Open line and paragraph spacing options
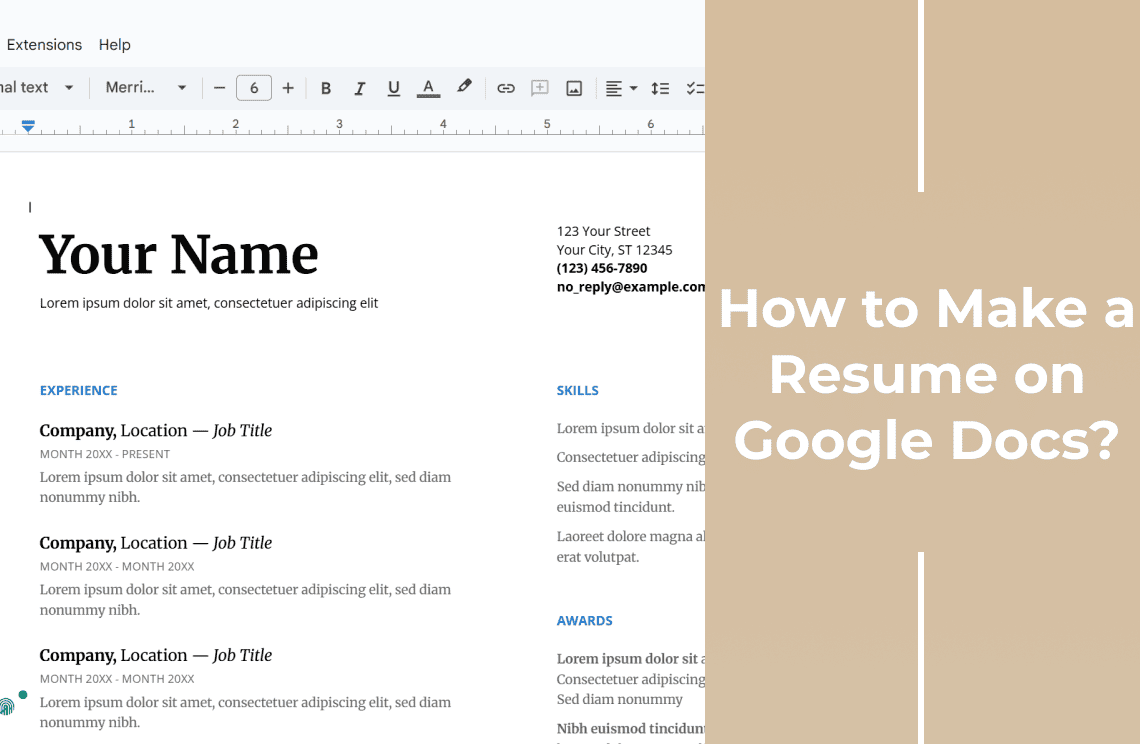The height and width of the screenshot is (744, 1140). coord(660,88)
